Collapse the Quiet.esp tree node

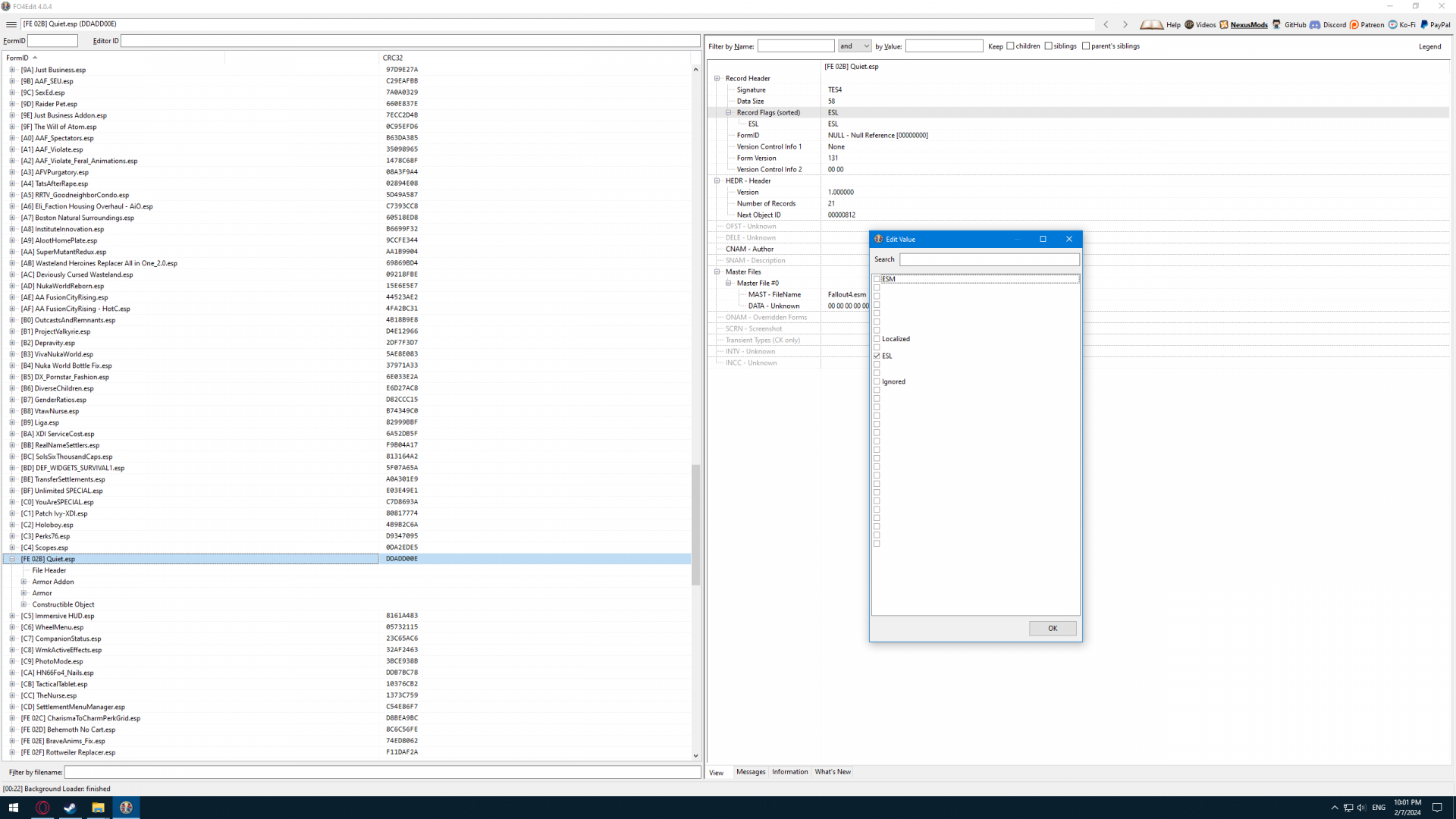tap(12, 559)
